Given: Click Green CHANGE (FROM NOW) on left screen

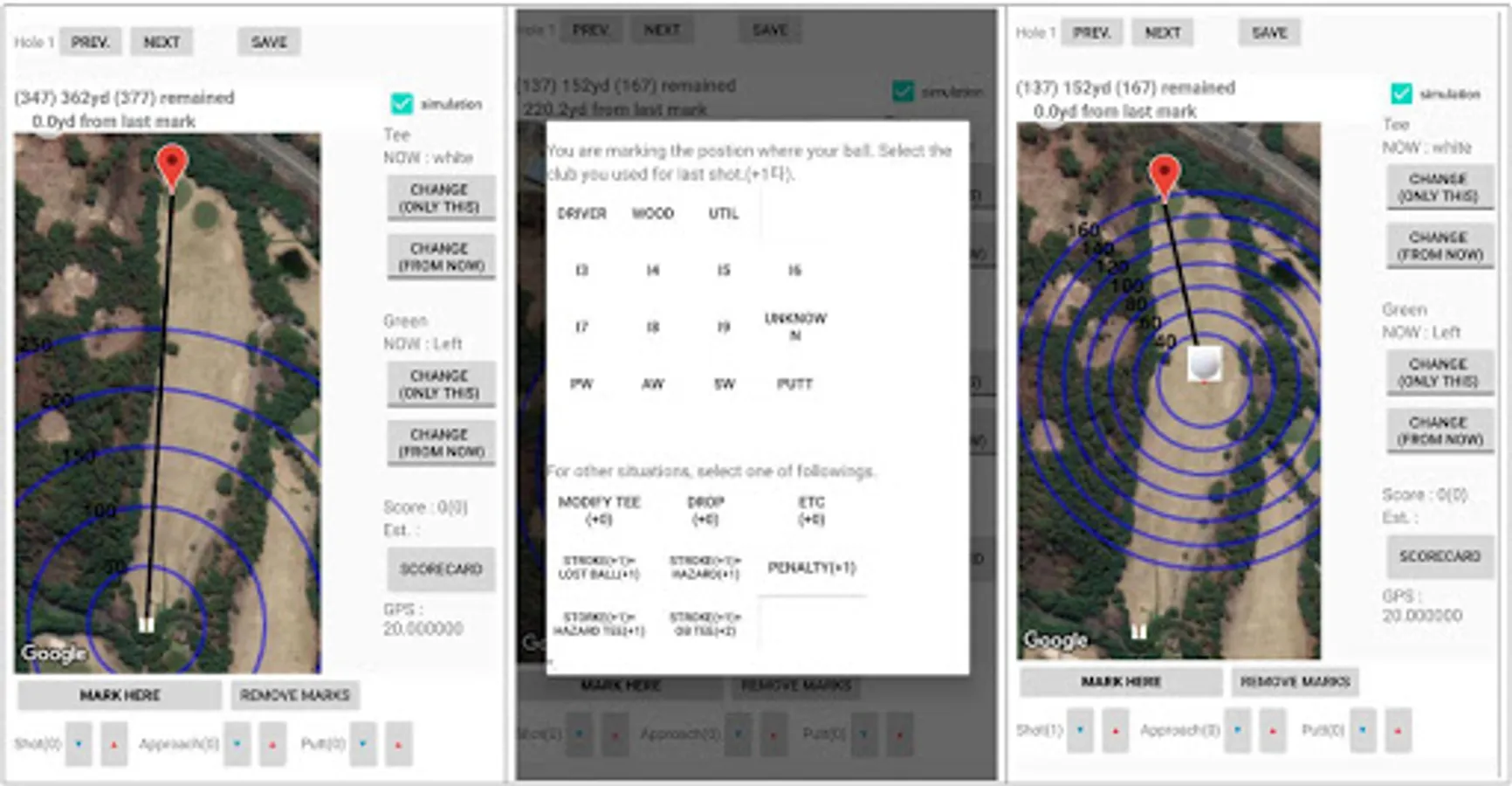Looking at the screenshot, I should [440, 443].
